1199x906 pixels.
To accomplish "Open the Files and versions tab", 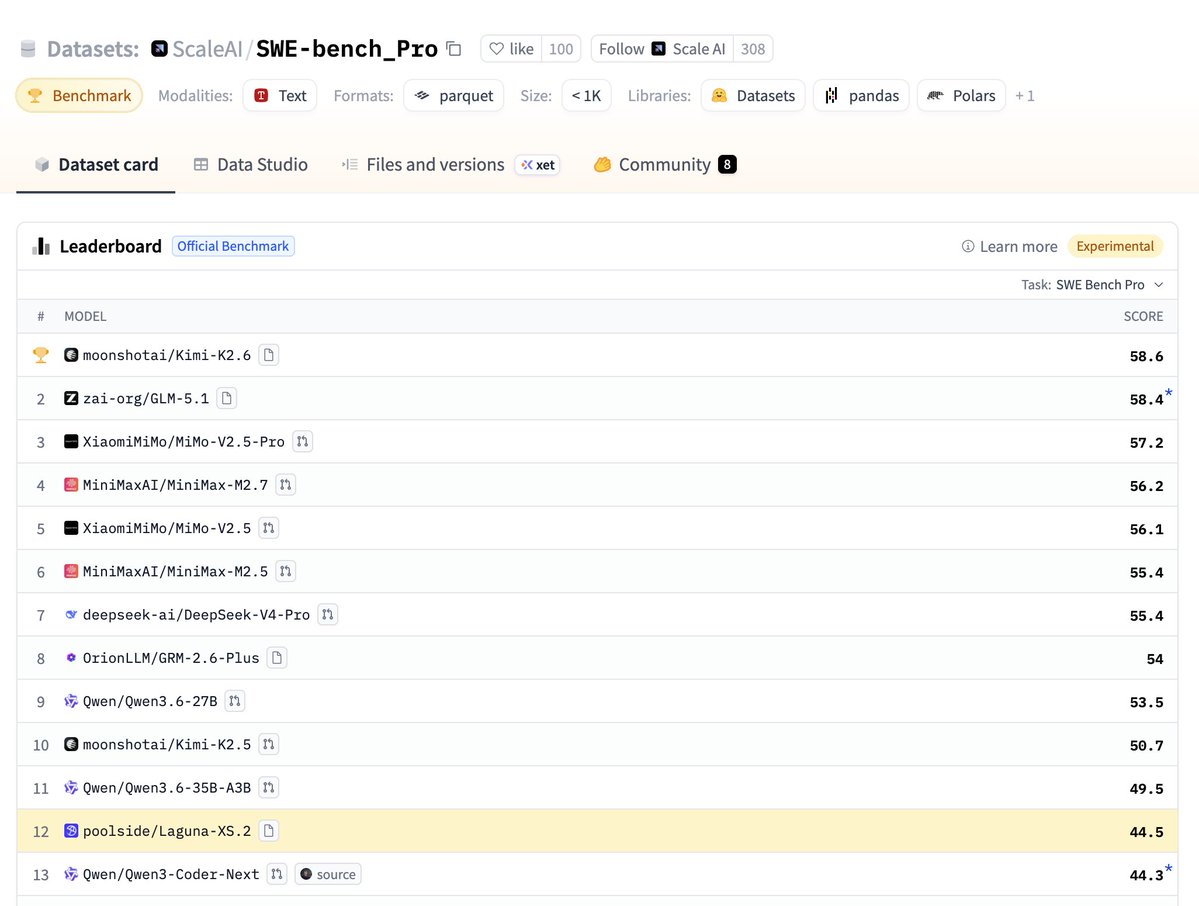I will 423,164.
